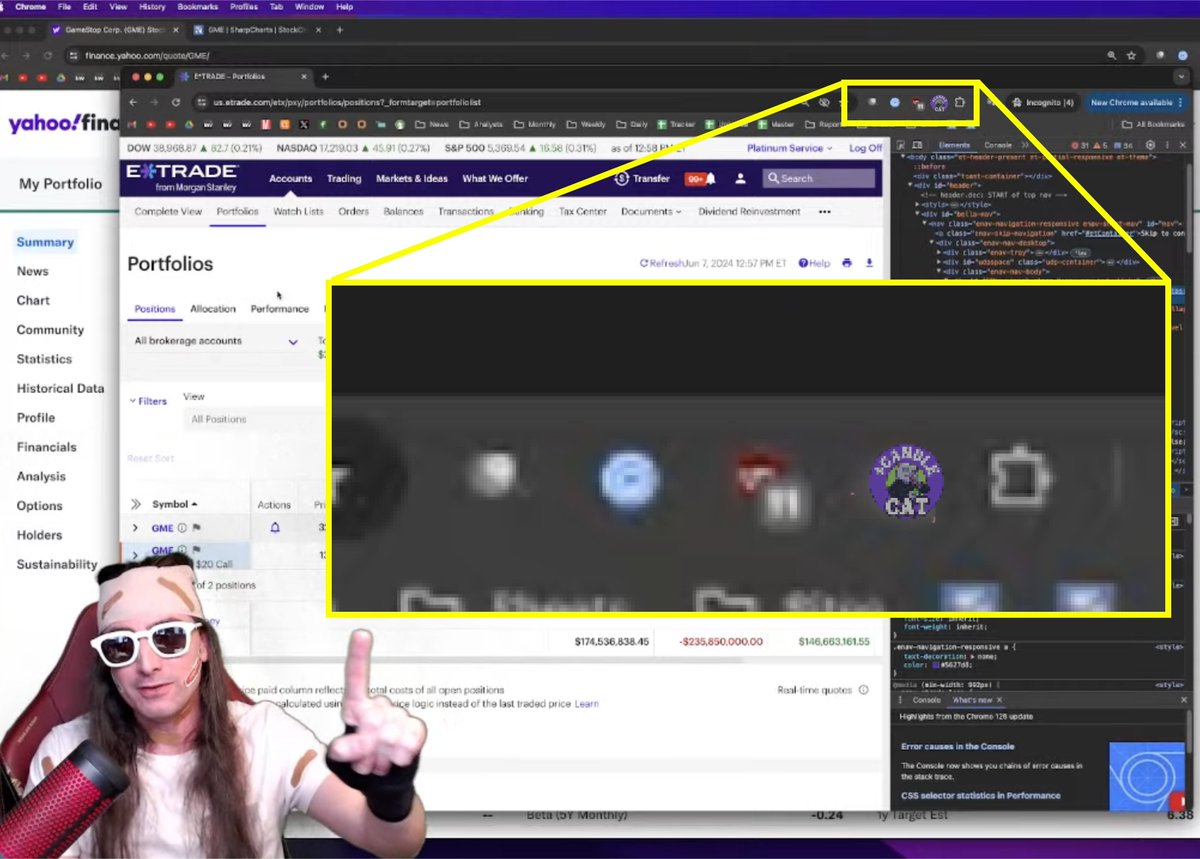
Task: Open the All Positions view dropdown
Action: (x=255, y=419)
